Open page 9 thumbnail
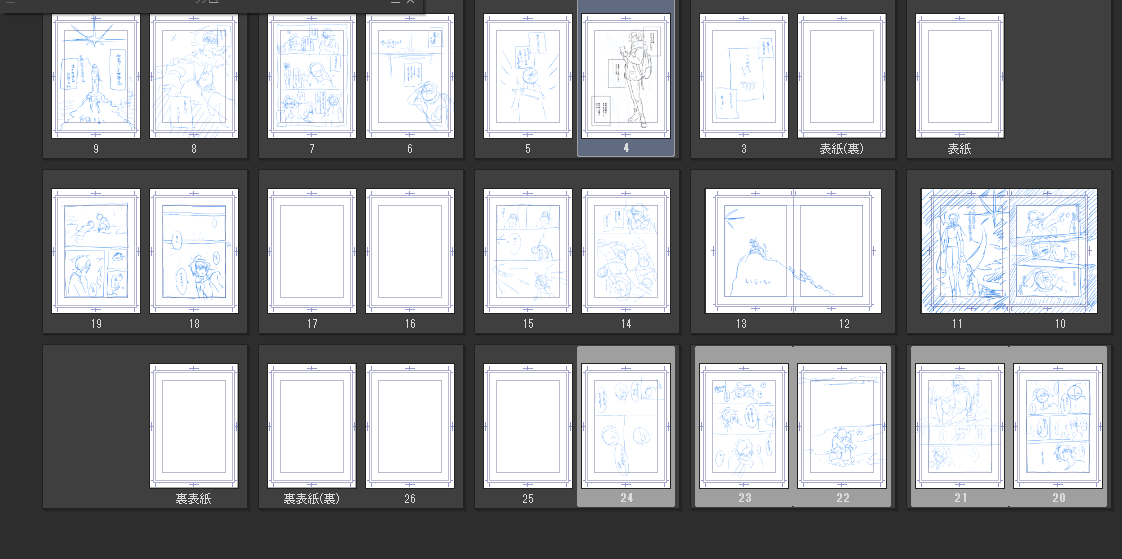The width and height of the screenshot is (1122, 559). (96, 76)
